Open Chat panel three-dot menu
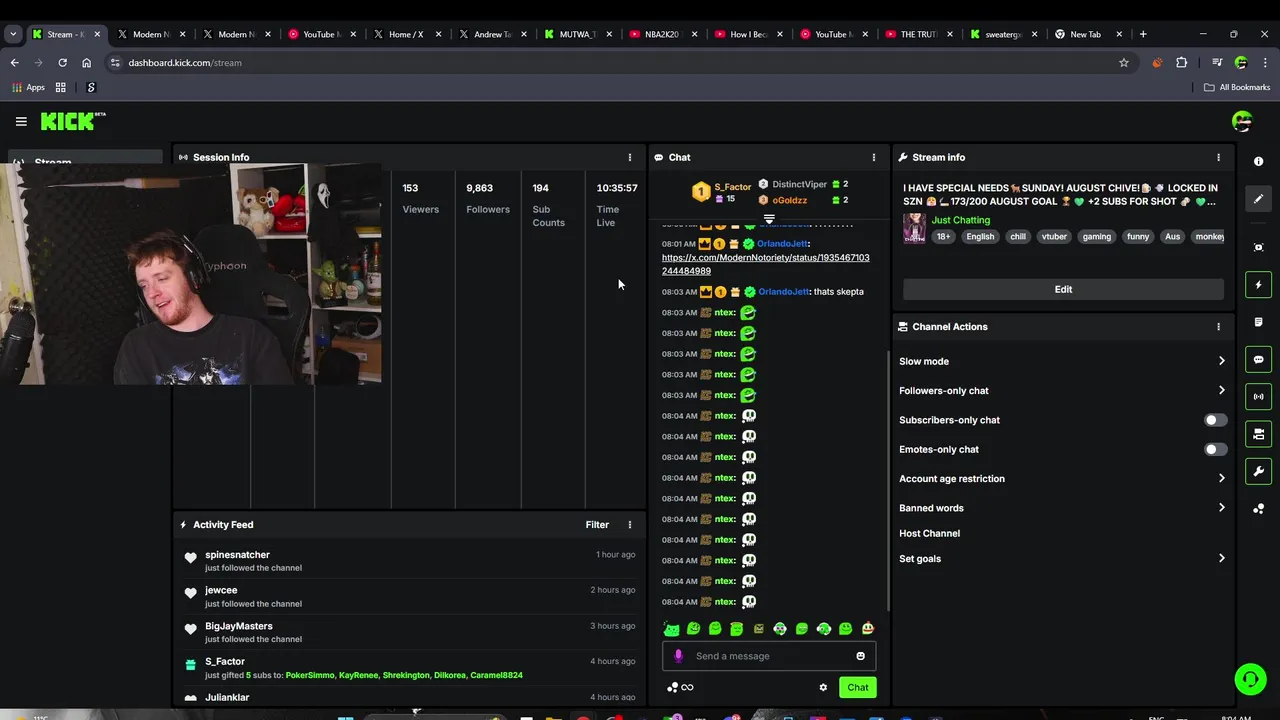Screen dimensions: 1280x720 coord(873,157)
